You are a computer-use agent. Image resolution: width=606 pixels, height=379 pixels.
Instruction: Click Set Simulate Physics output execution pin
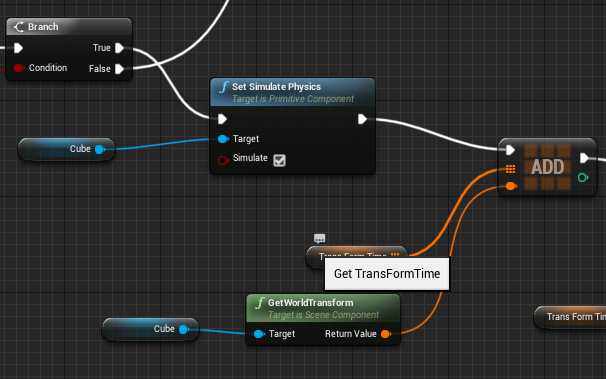[362, 119]
